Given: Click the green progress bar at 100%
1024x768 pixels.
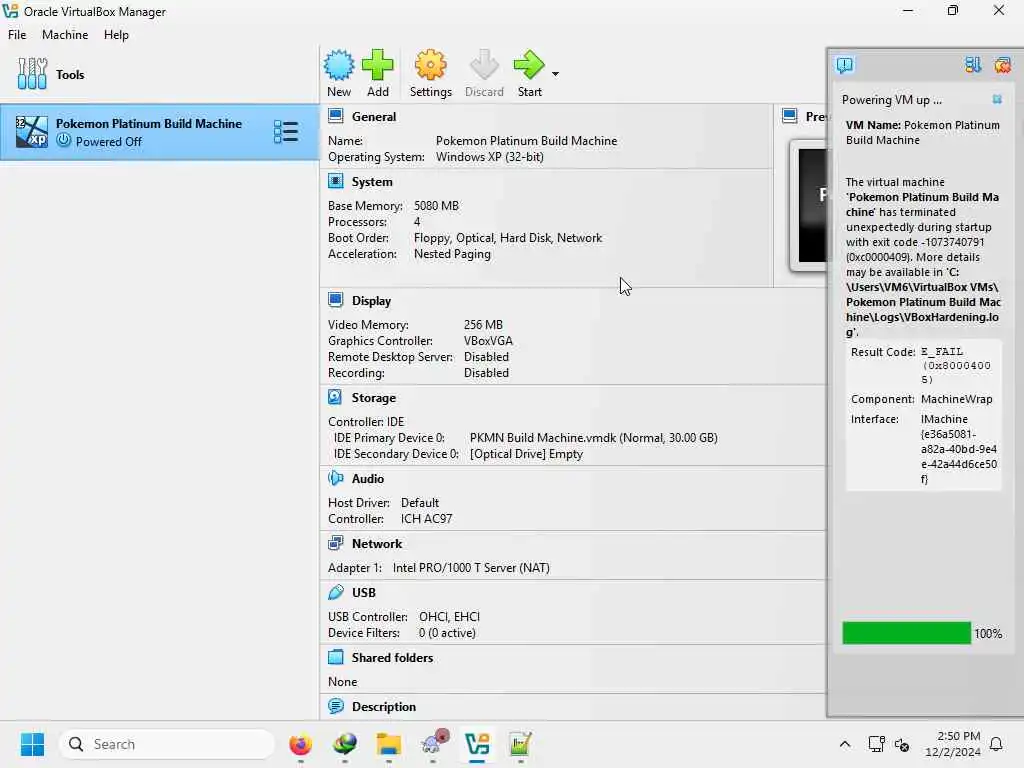Looking at the screenshot, I should pos(906,633).
